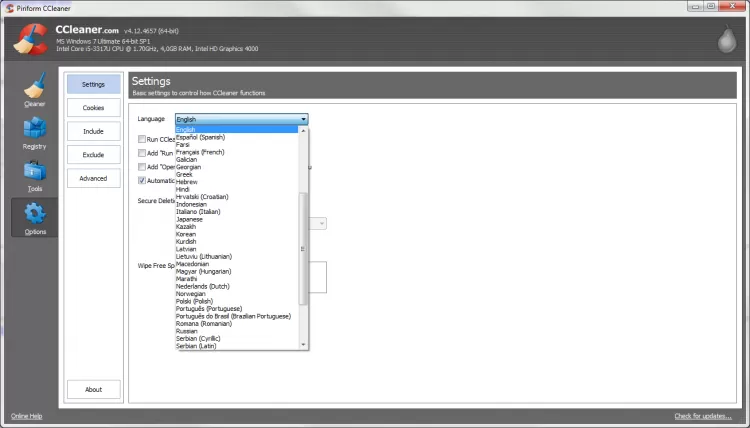The image size is (750, 428).
Task: Click the CCleaner logo in header
Action: tap(31, 39)
